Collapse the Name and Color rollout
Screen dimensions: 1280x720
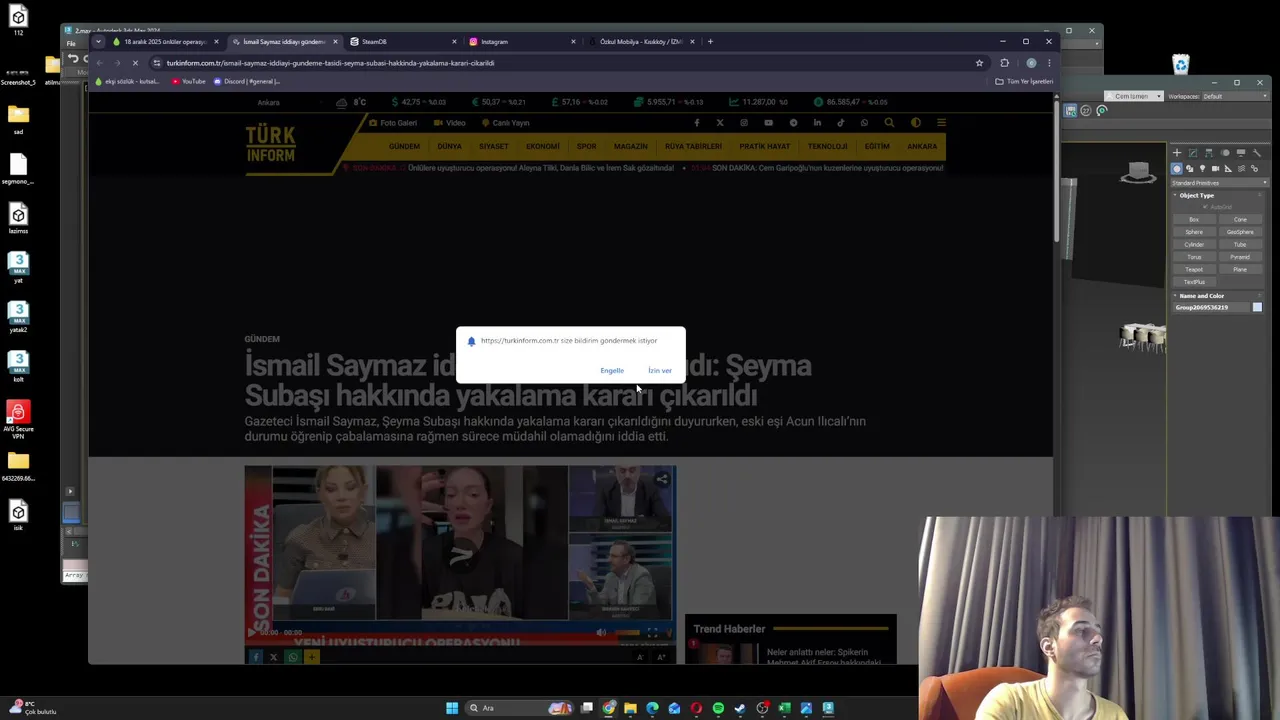(1200, 296)
